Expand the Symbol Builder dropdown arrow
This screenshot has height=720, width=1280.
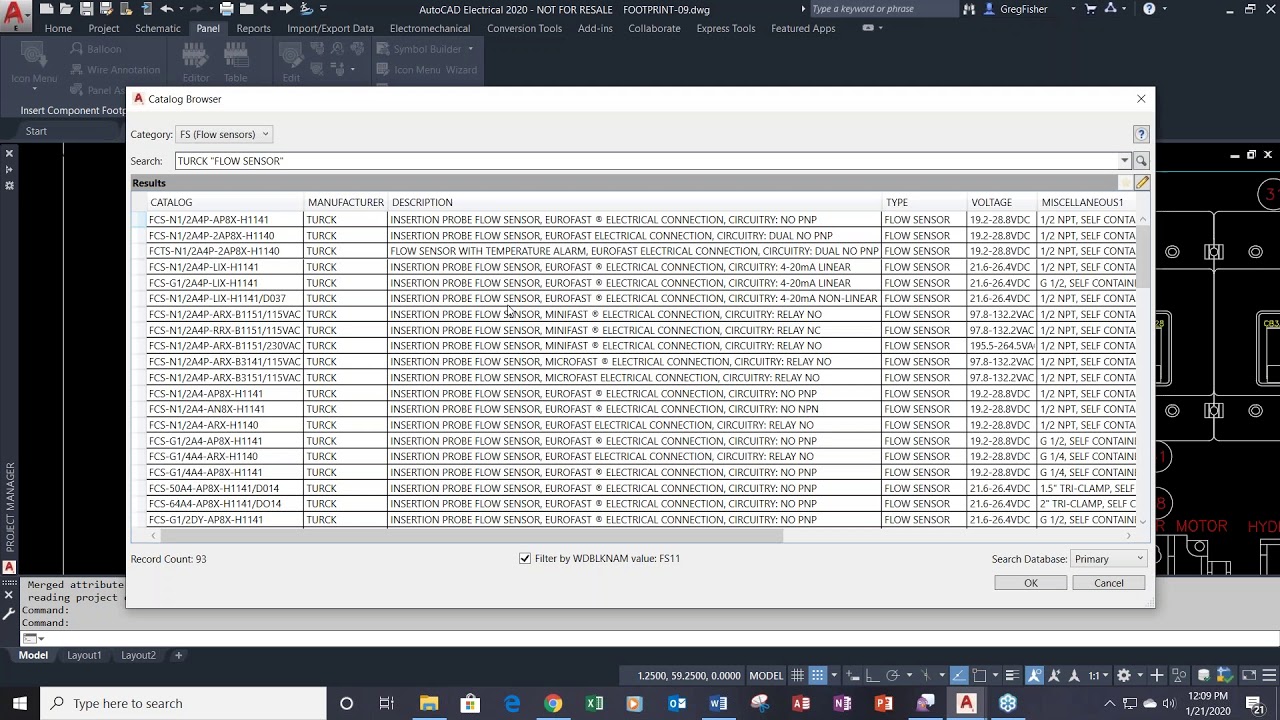[470, 48]
